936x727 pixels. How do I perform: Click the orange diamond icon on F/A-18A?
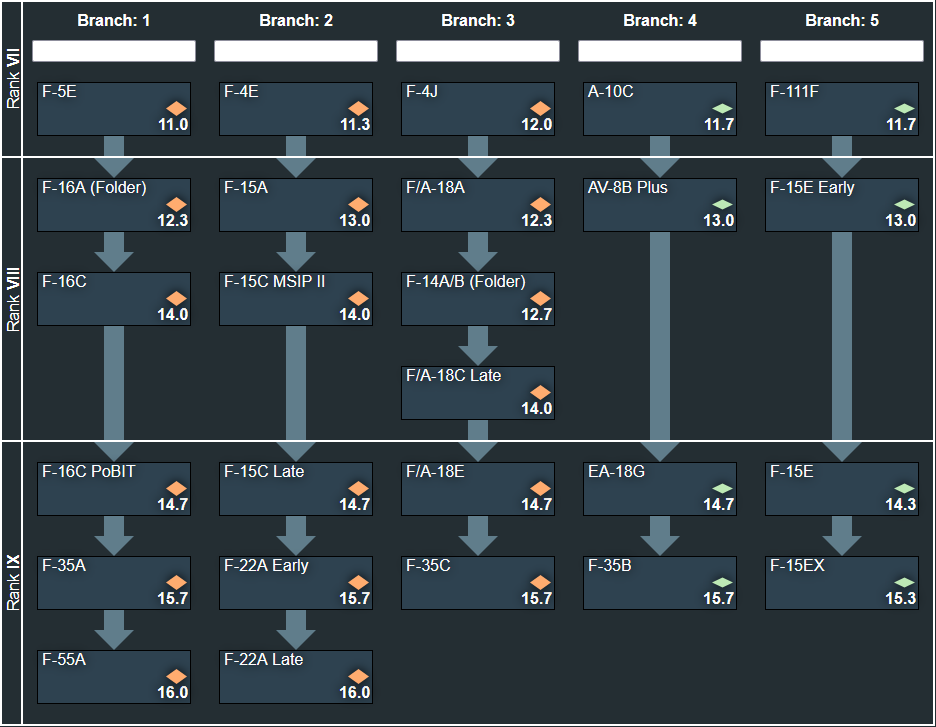point(541,205)
